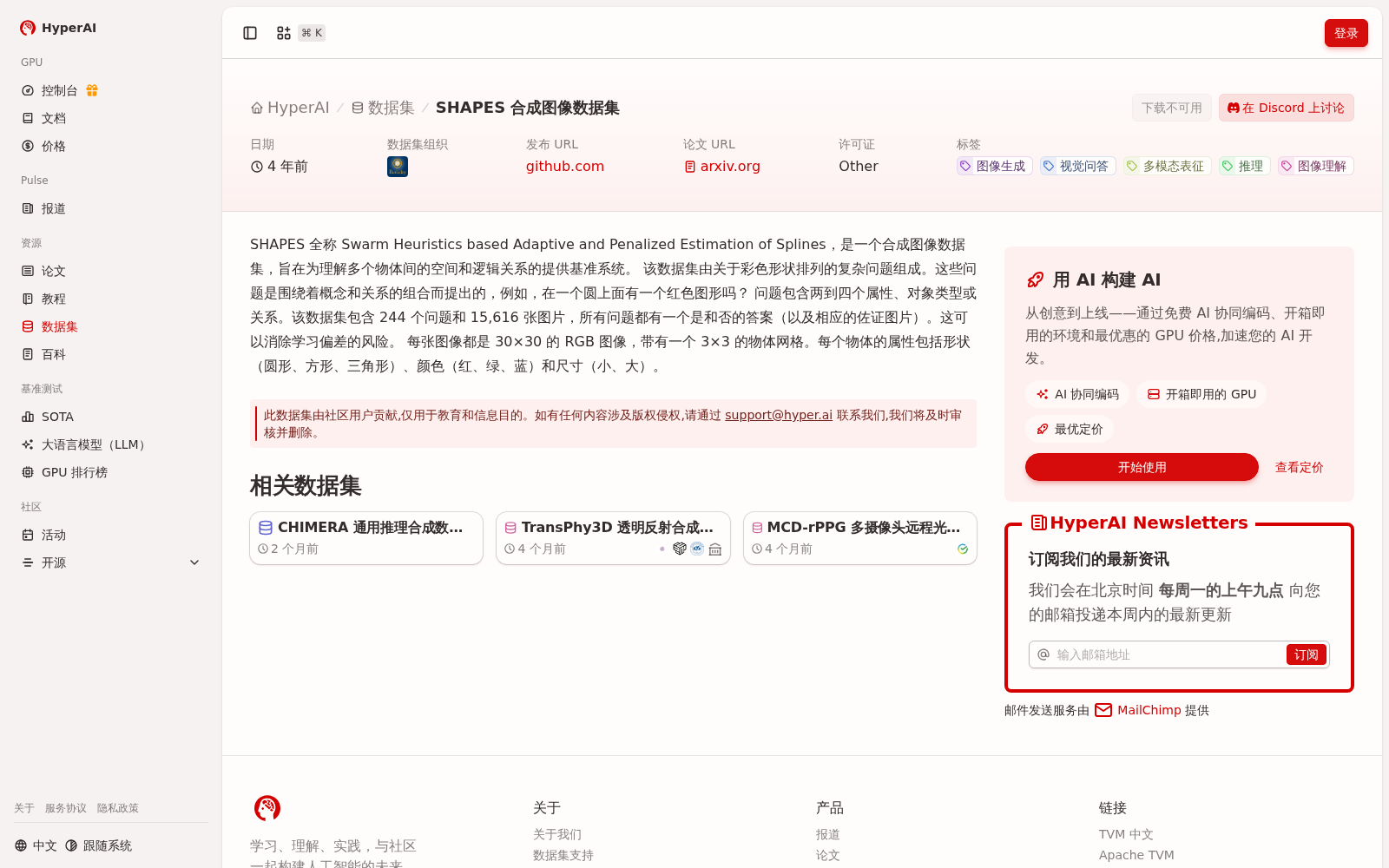Open 教程 sidebar item
Image resolution: width=1389 pixels, height=868 pixels.
tap(111, 299)
